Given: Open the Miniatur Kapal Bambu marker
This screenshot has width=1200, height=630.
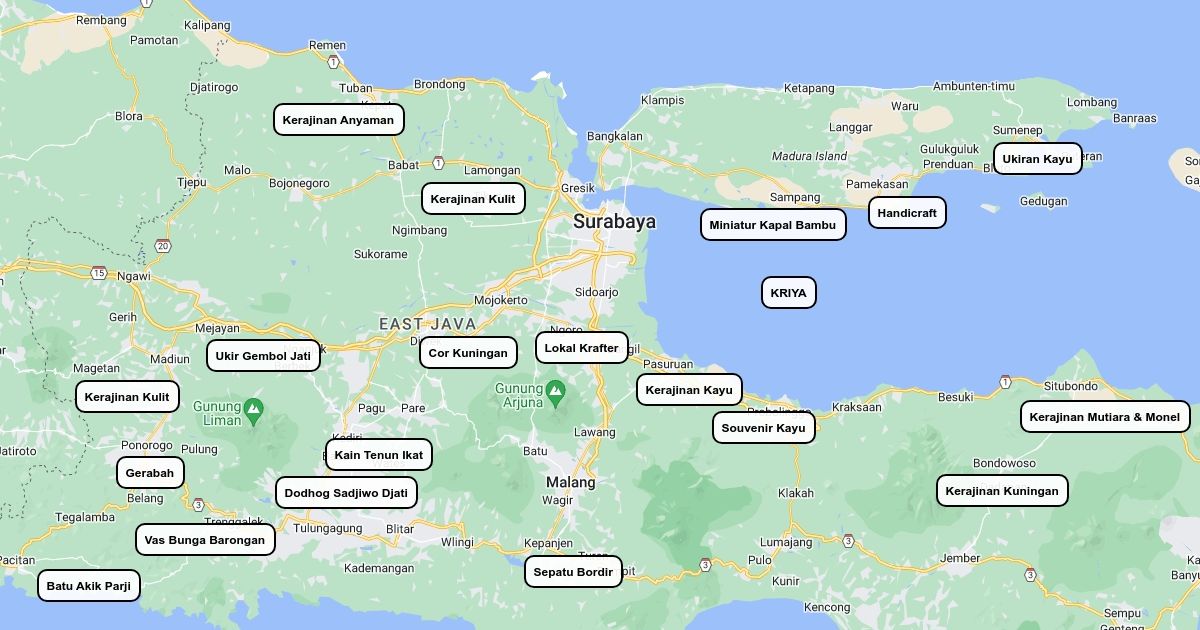Looking at the screenshot, I should 772,225.
